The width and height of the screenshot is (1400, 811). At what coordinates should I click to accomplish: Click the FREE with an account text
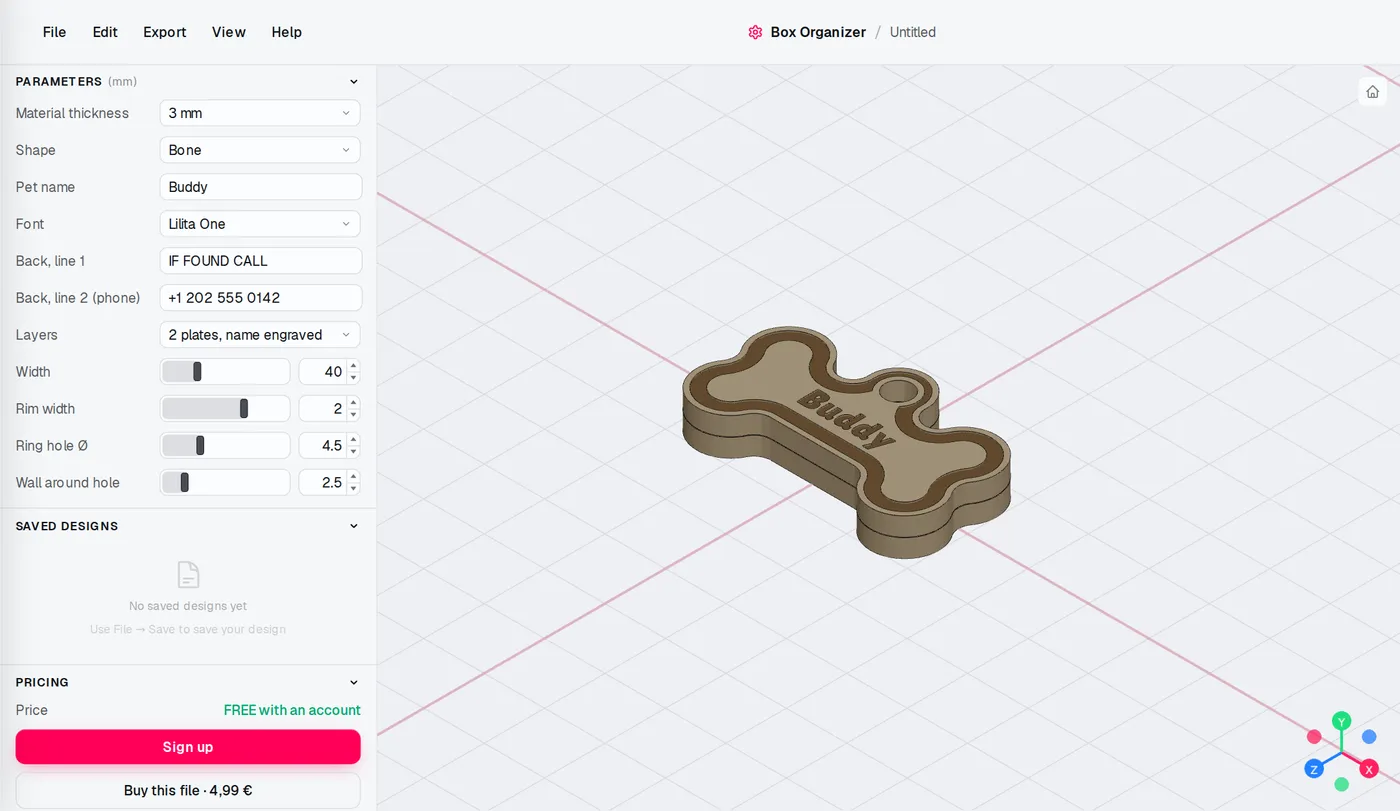pyautogui.click(x=292, y=710)
